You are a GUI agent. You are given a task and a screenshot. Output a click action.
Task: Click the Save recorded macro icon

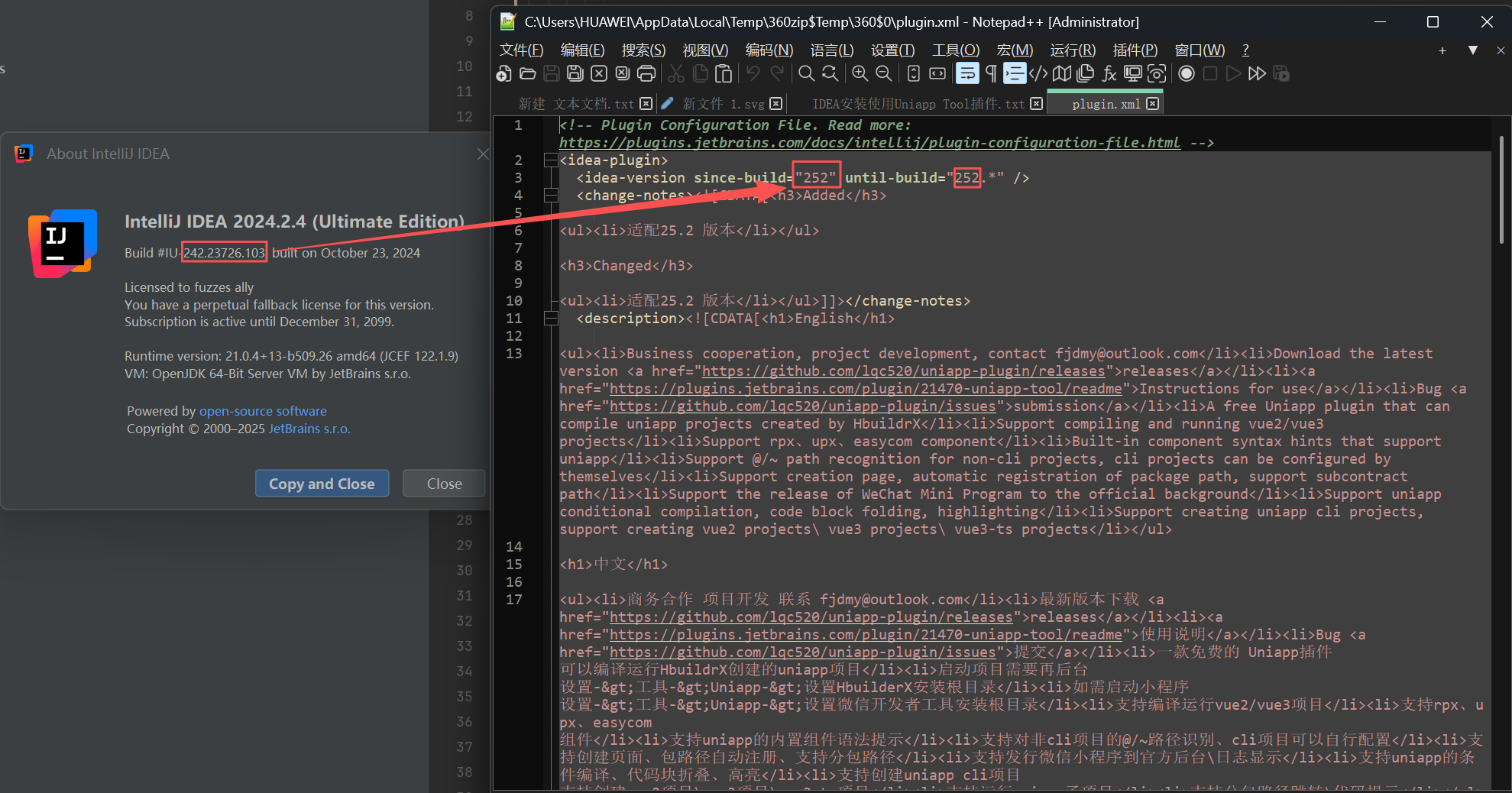1281,74
